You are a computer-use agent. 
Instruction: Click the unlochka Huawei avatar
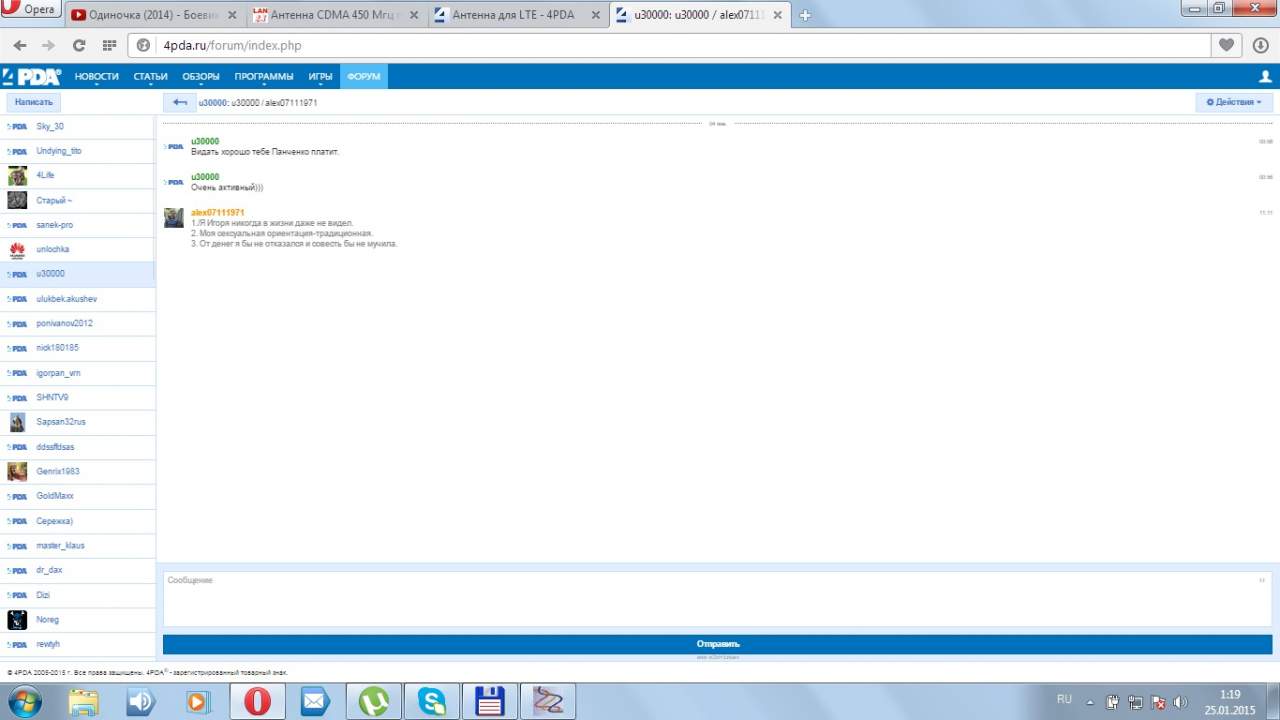tap(17, 249)
